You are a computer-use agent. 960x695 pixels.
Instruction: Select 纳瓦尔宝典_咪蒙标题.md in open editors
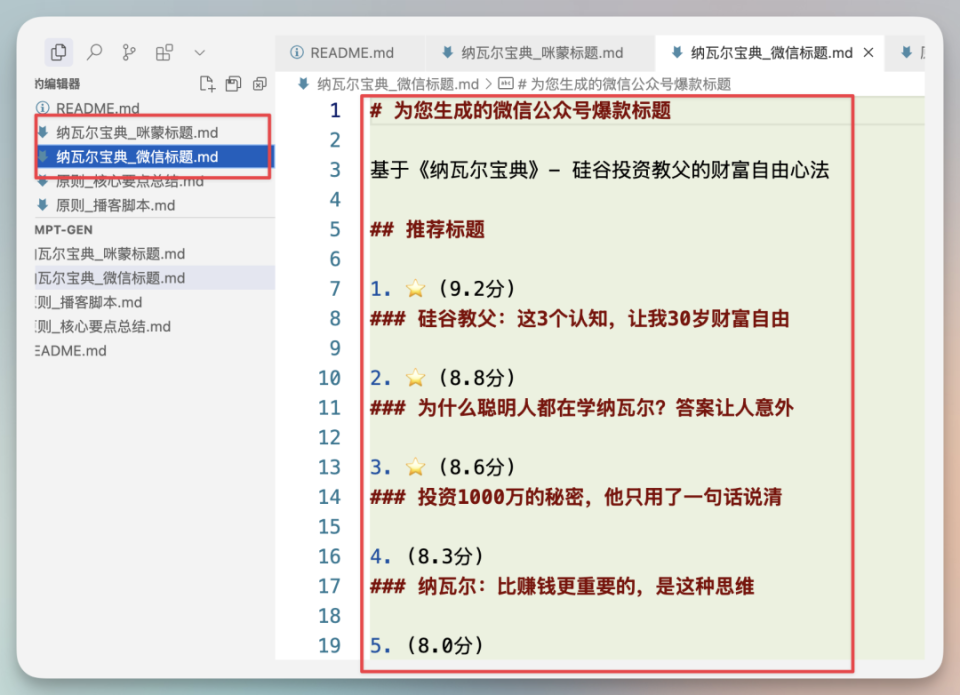(120, 131)
